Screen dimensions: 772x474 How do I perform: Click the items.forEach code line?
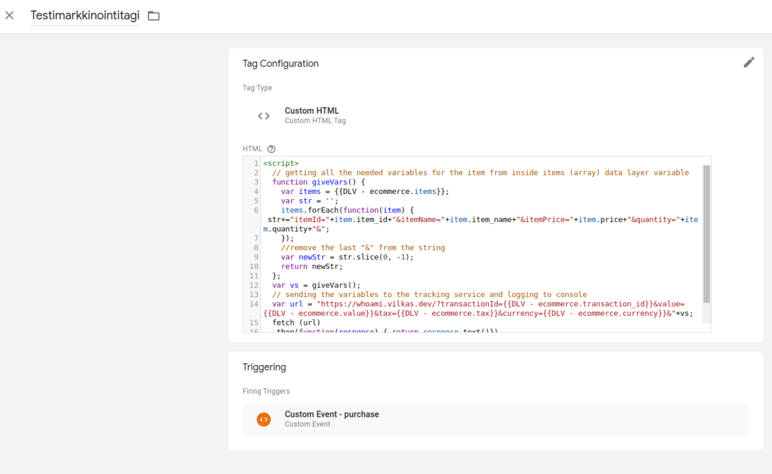point(347,210)
